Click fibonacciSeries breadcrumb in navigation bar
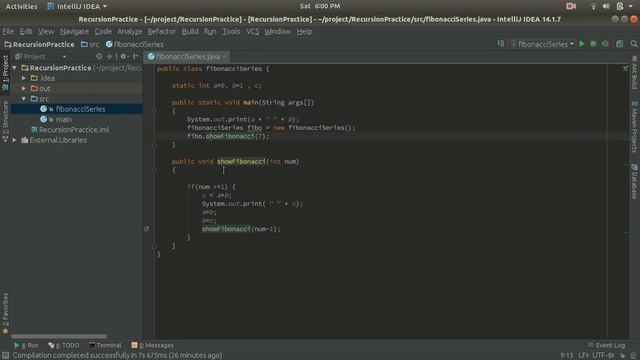 (135, 44)
